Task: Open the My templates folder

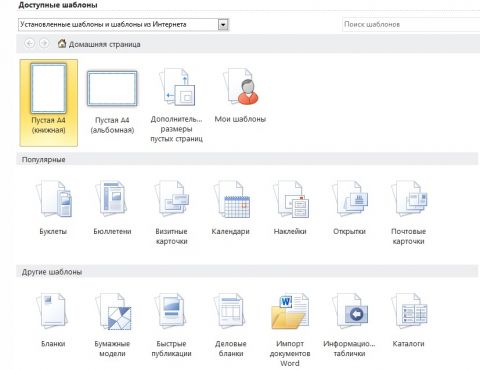Action: pos(240,95)
